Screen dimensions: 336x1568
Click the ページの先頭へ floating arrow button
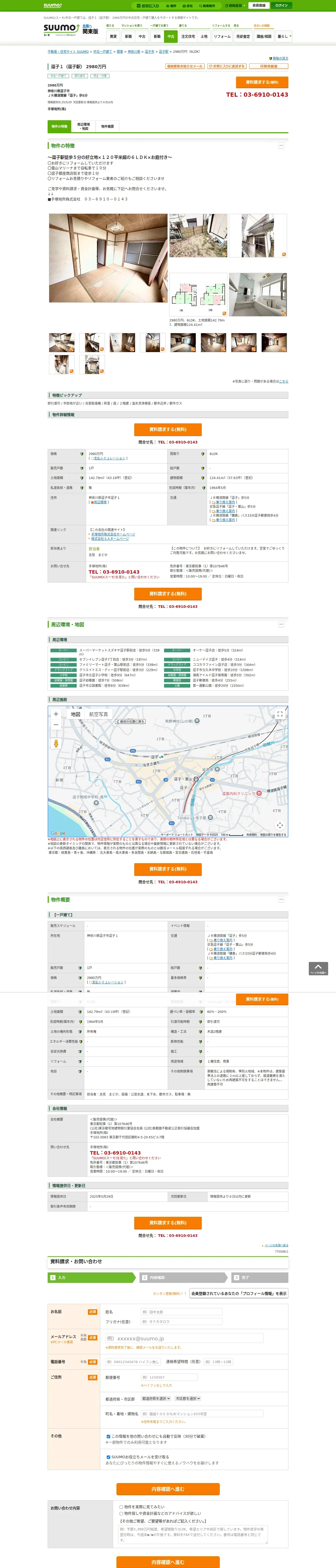click(318, 969)
